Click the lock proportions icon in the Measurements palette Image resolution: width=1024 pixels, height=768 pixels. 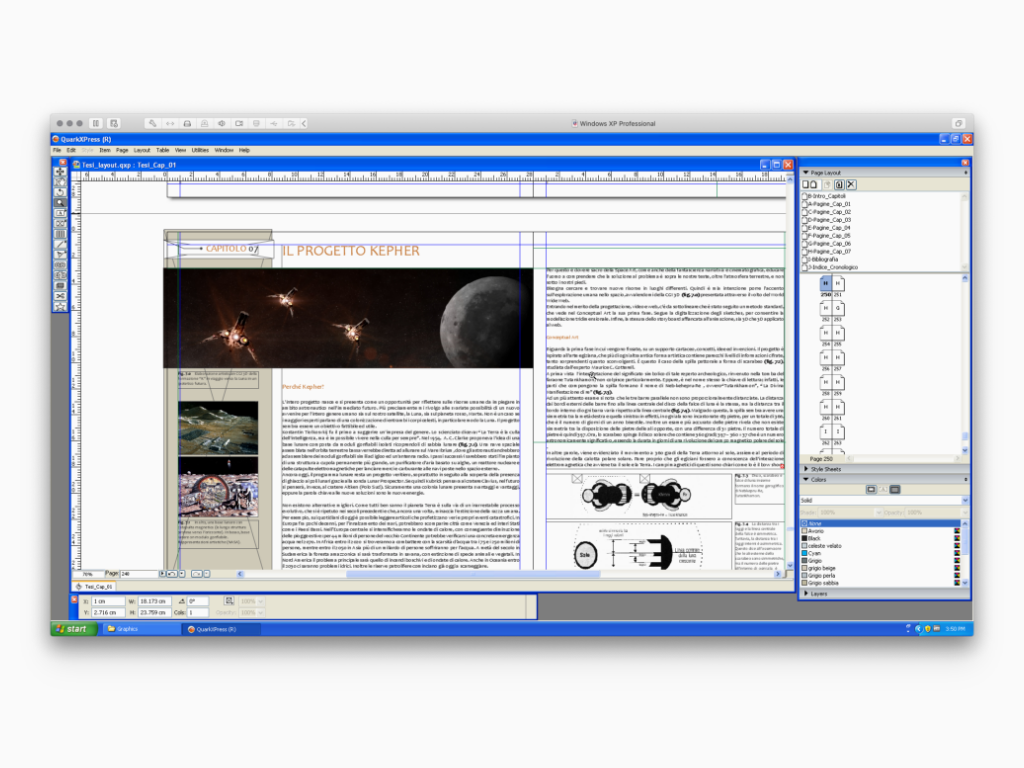229,601
